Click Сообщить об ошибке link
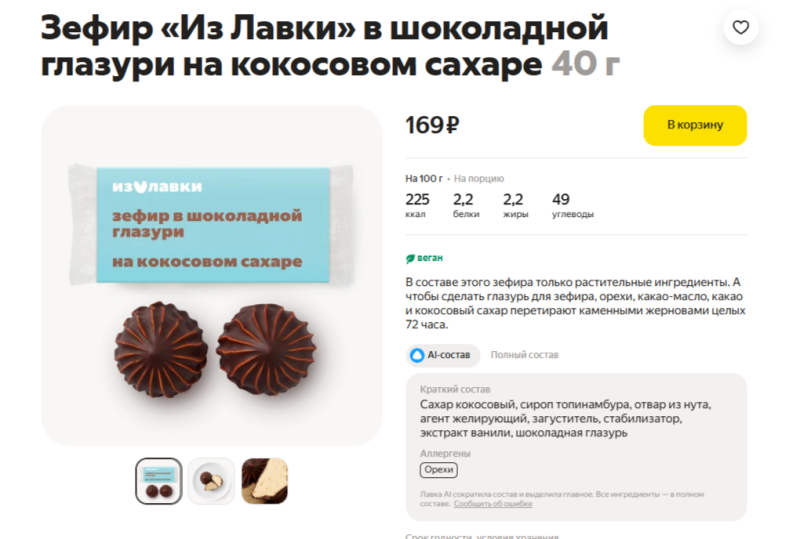 click(x=493, y=504)
